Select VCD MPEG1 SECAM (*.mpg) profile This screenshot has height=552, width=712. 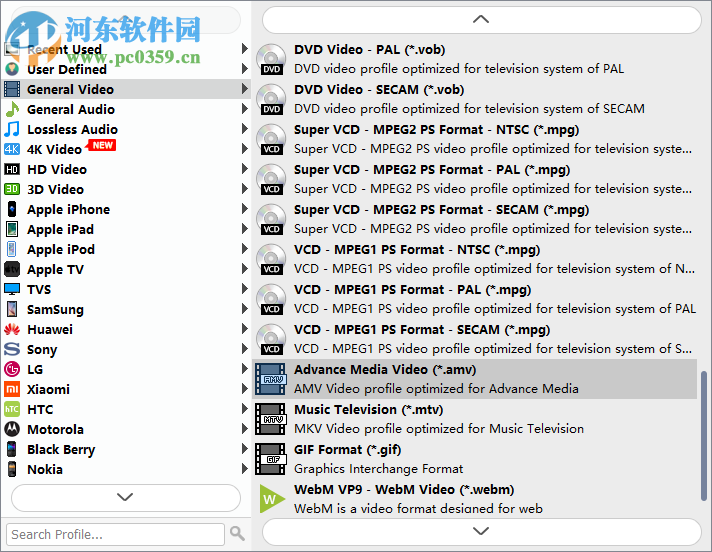point(475,339)
